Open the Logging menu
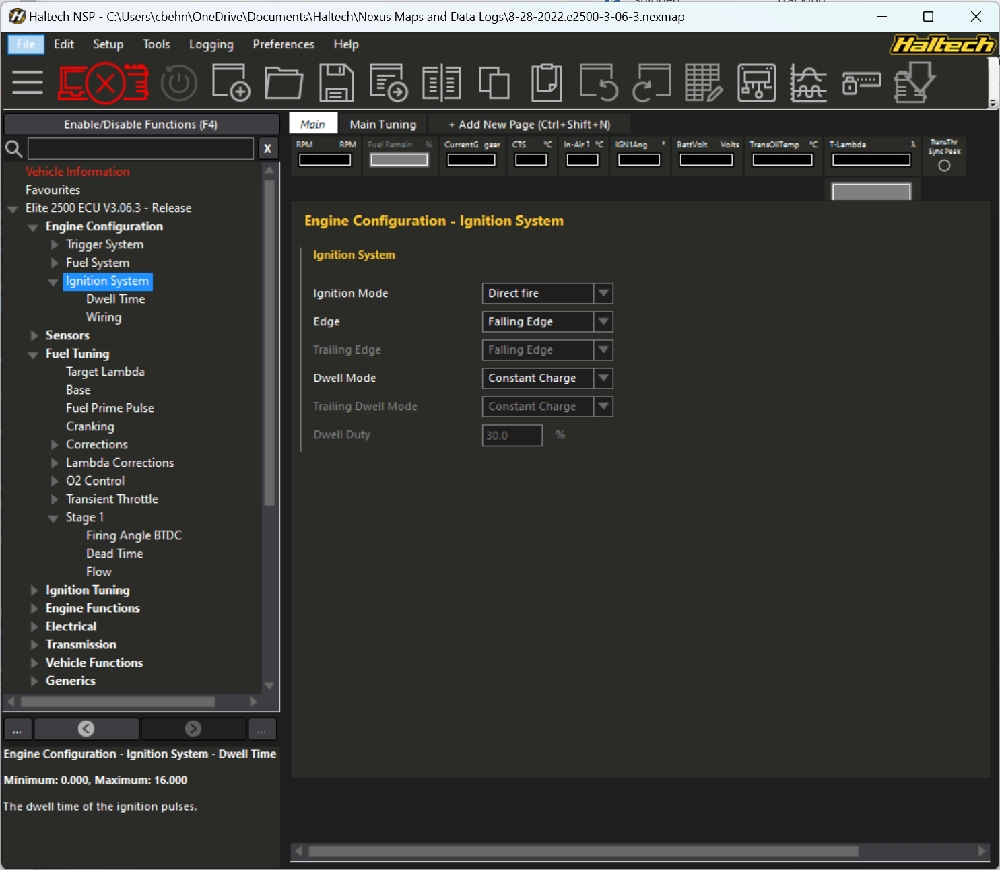 [x=211, y=44]
